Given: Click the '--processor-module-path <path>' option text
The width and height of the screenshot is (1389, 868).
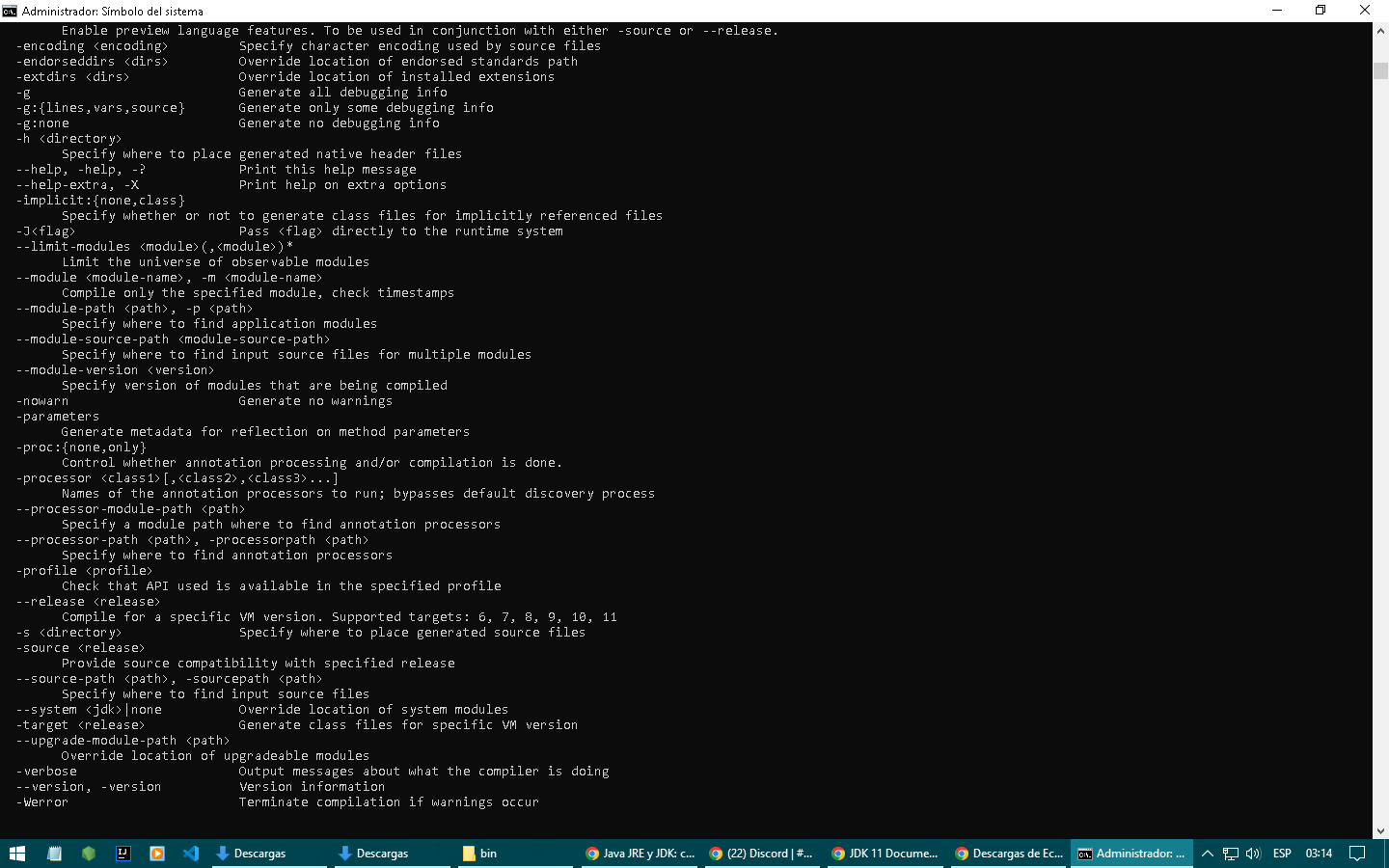Looking at the screenshot, I should point(131,509).
